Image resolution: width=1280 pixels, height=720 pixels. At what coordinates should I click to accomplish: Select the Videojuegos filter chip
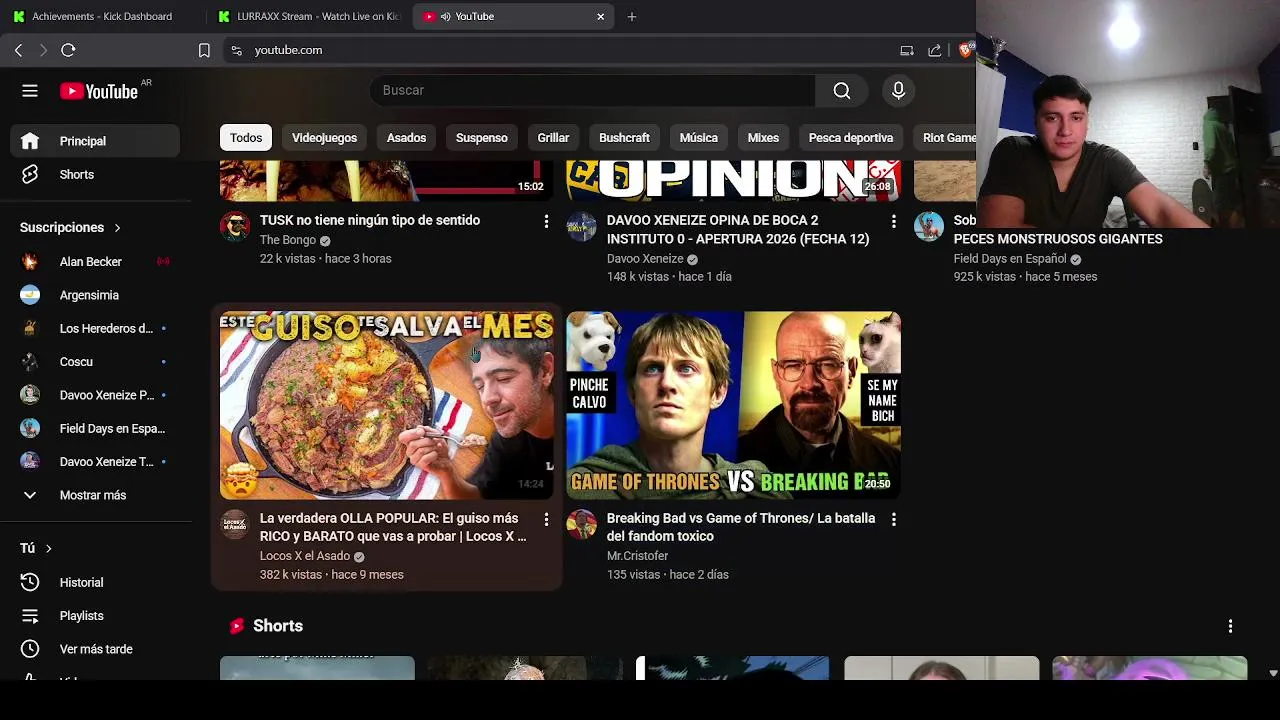pyautogui.click(x=324, y=138)
